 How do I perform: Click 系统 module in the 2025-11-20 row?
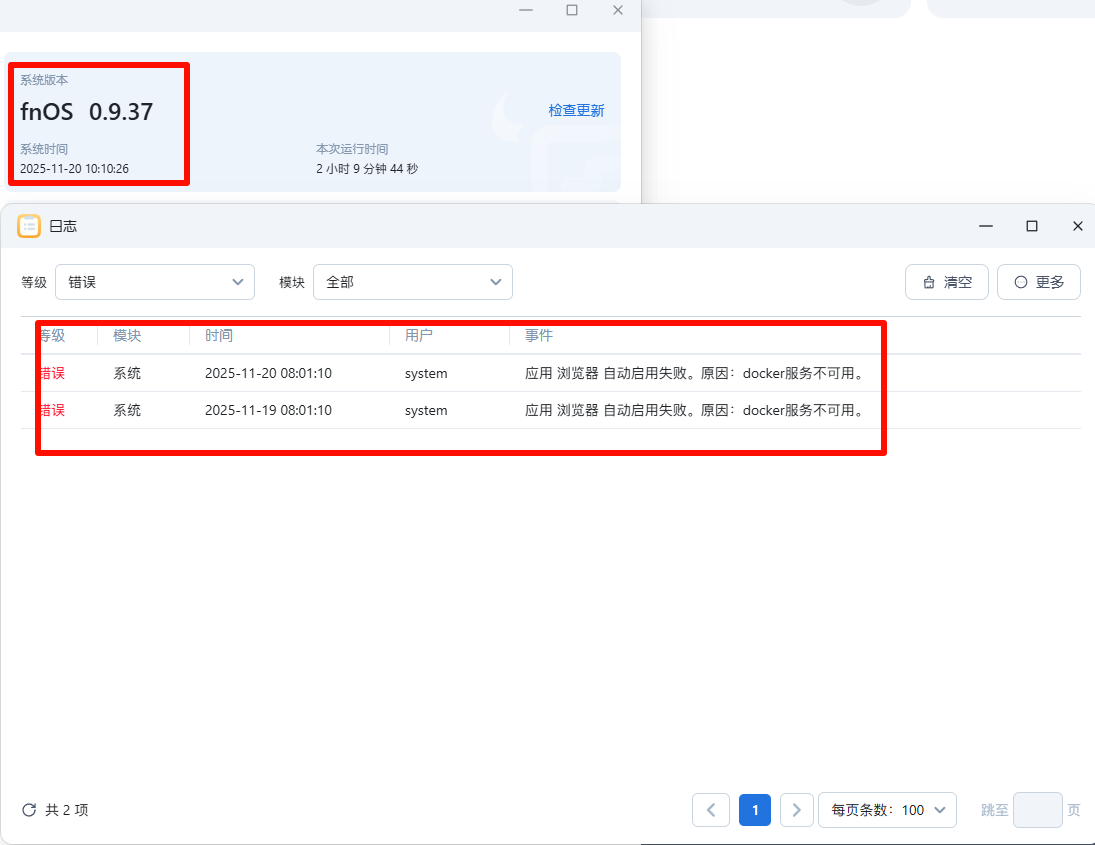click(x=127, y=373)
